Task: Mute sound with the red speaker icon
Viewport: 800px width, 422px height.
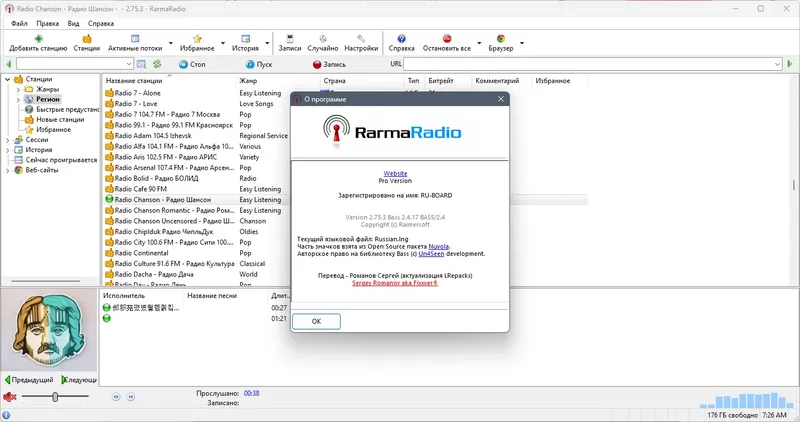Action: [x=9, y=396]
